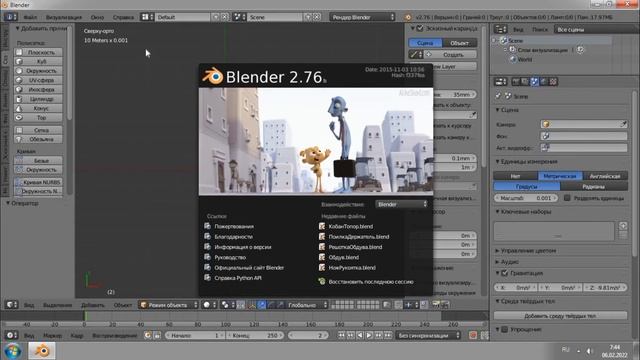This screenshot has width=640, height=360.
Task: Open the sync mode (Без синхронизации) dropdown
Action: pyautogui.click(x=428, y=335)
